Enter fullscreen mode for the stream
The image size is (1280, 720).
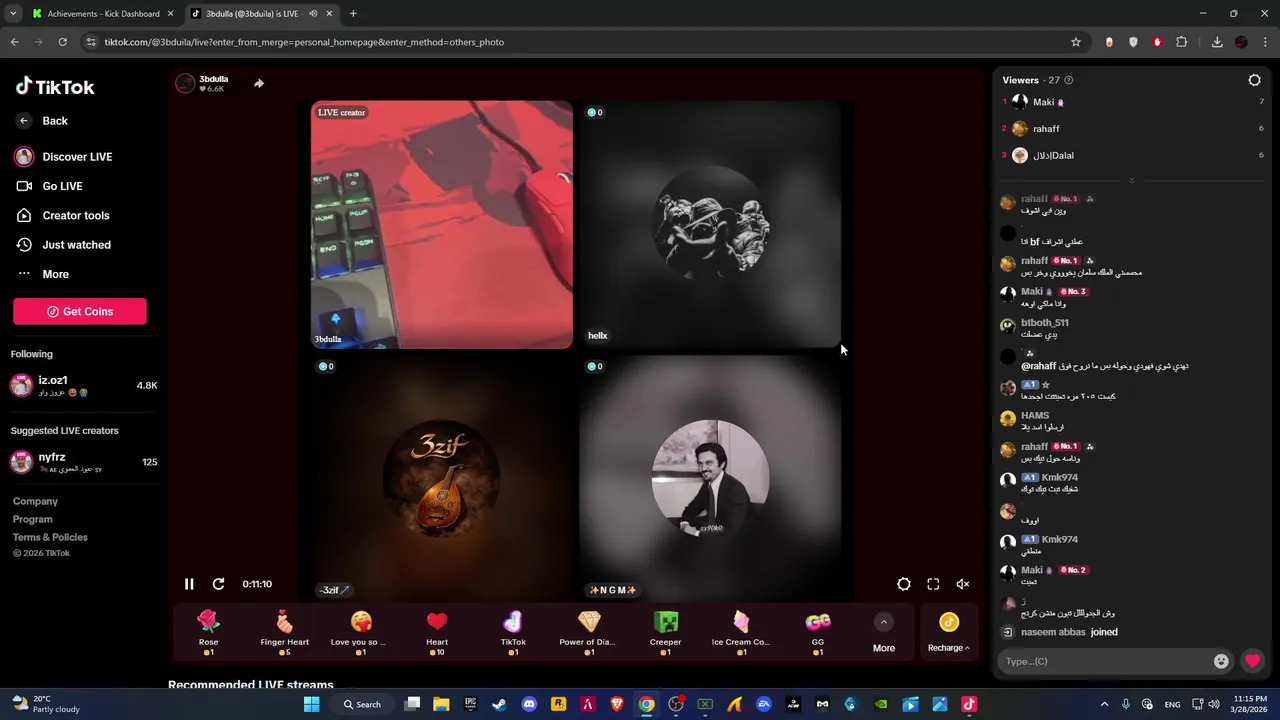point(933,584)
